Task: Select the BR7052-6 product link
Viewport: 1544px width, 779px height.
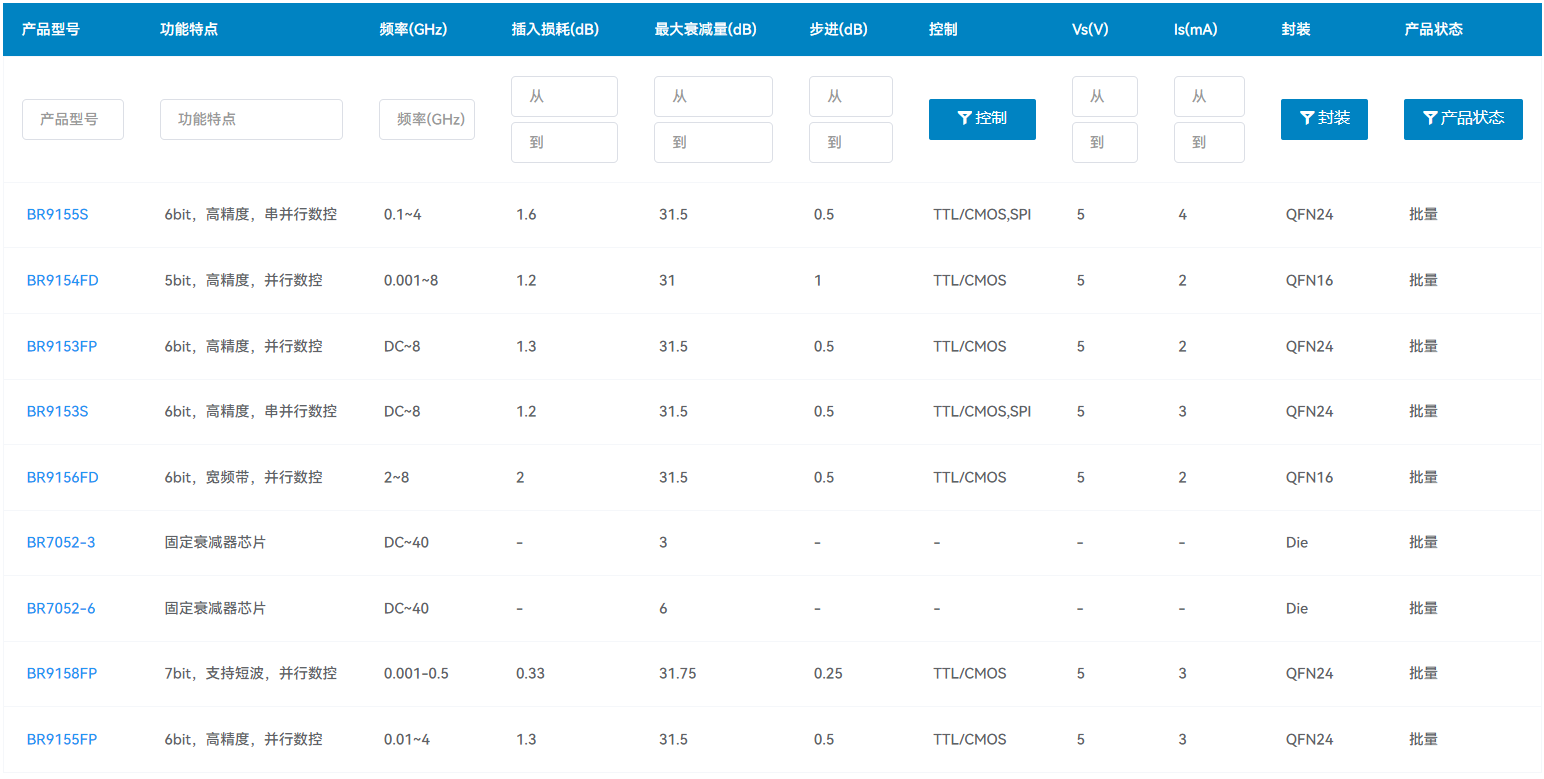Action: click(x=60, y=608)
